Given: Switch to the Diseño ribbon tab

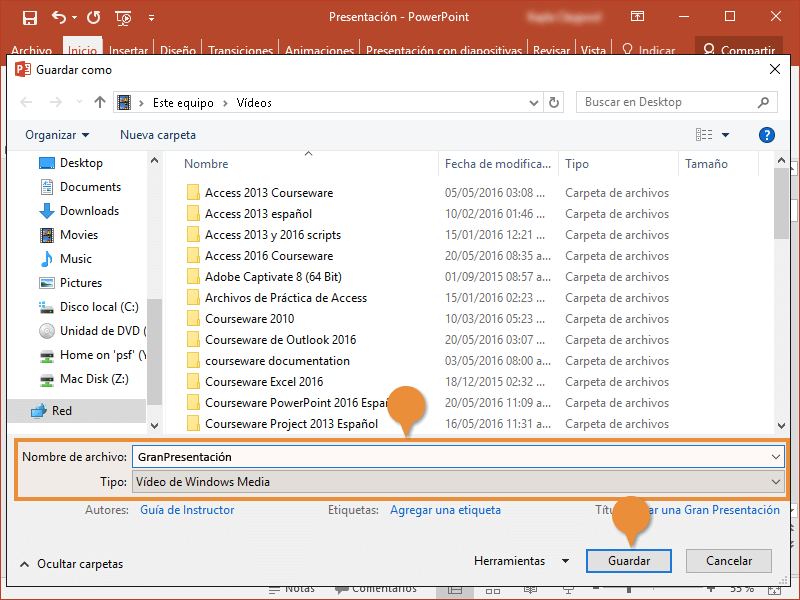Looking at the screenshot, I should click(178, 50).
